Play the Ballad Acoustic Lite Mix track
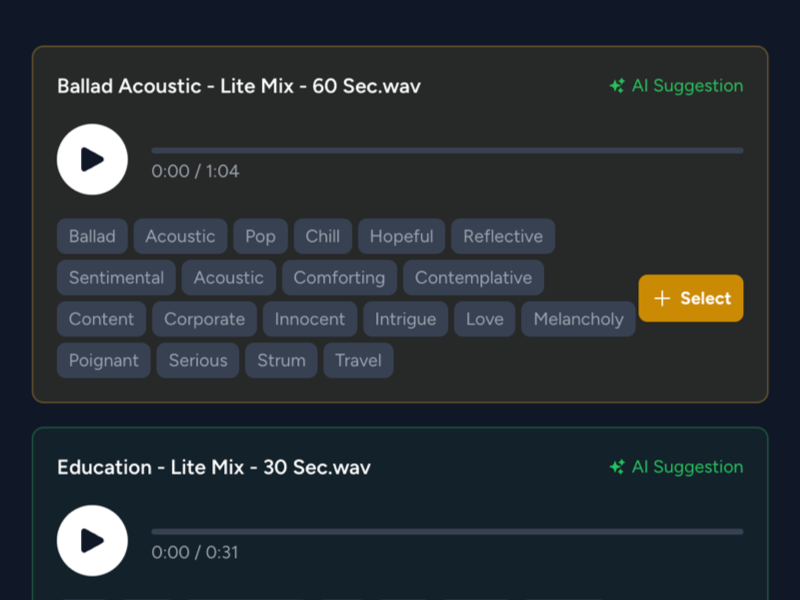This screenshot has height=600, width=800. [92, 159]
